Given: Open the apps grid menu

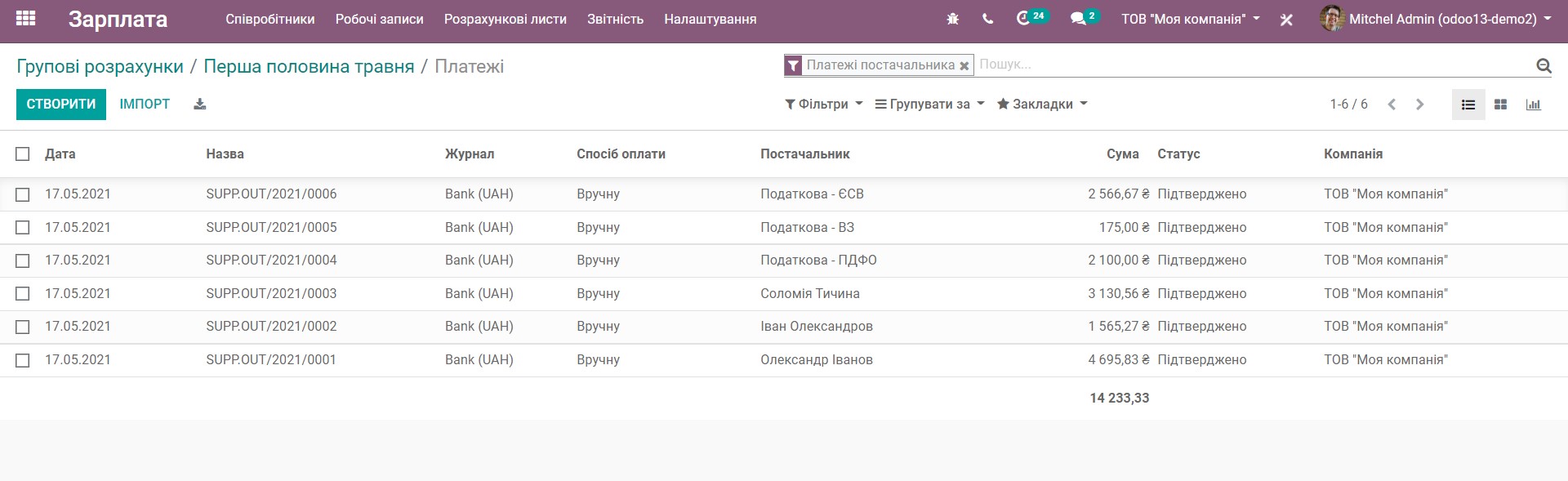Looking at the screenshot, I should pos(26,18).
